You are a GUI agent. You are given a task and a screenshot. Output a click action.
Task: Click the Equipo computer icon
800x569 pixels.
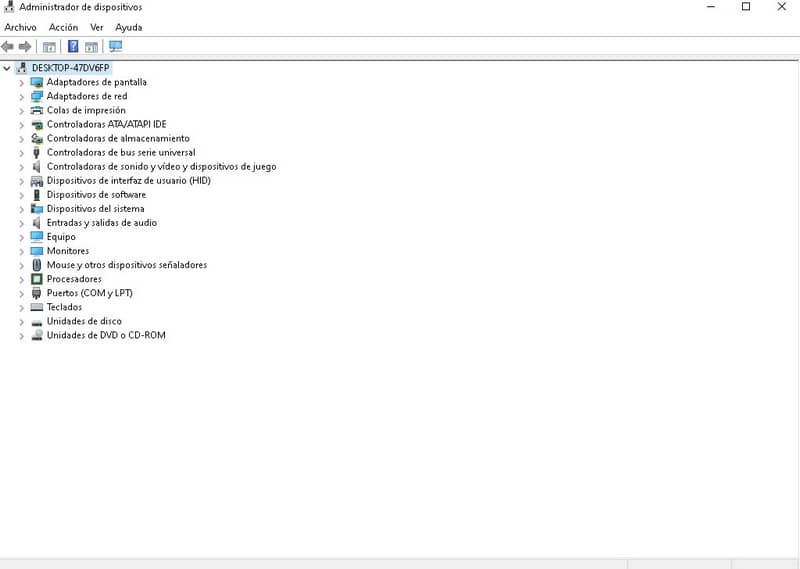pos(37,237)
